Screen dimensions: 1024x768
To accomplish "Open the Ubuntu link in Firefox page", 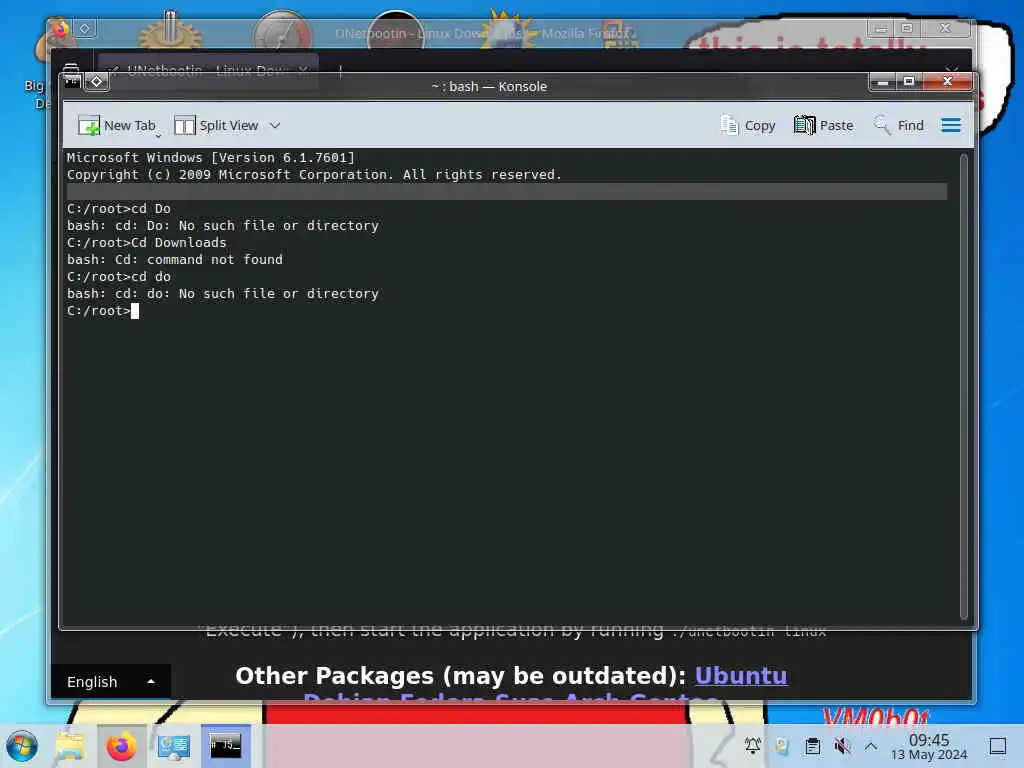I will coord(741,676).
